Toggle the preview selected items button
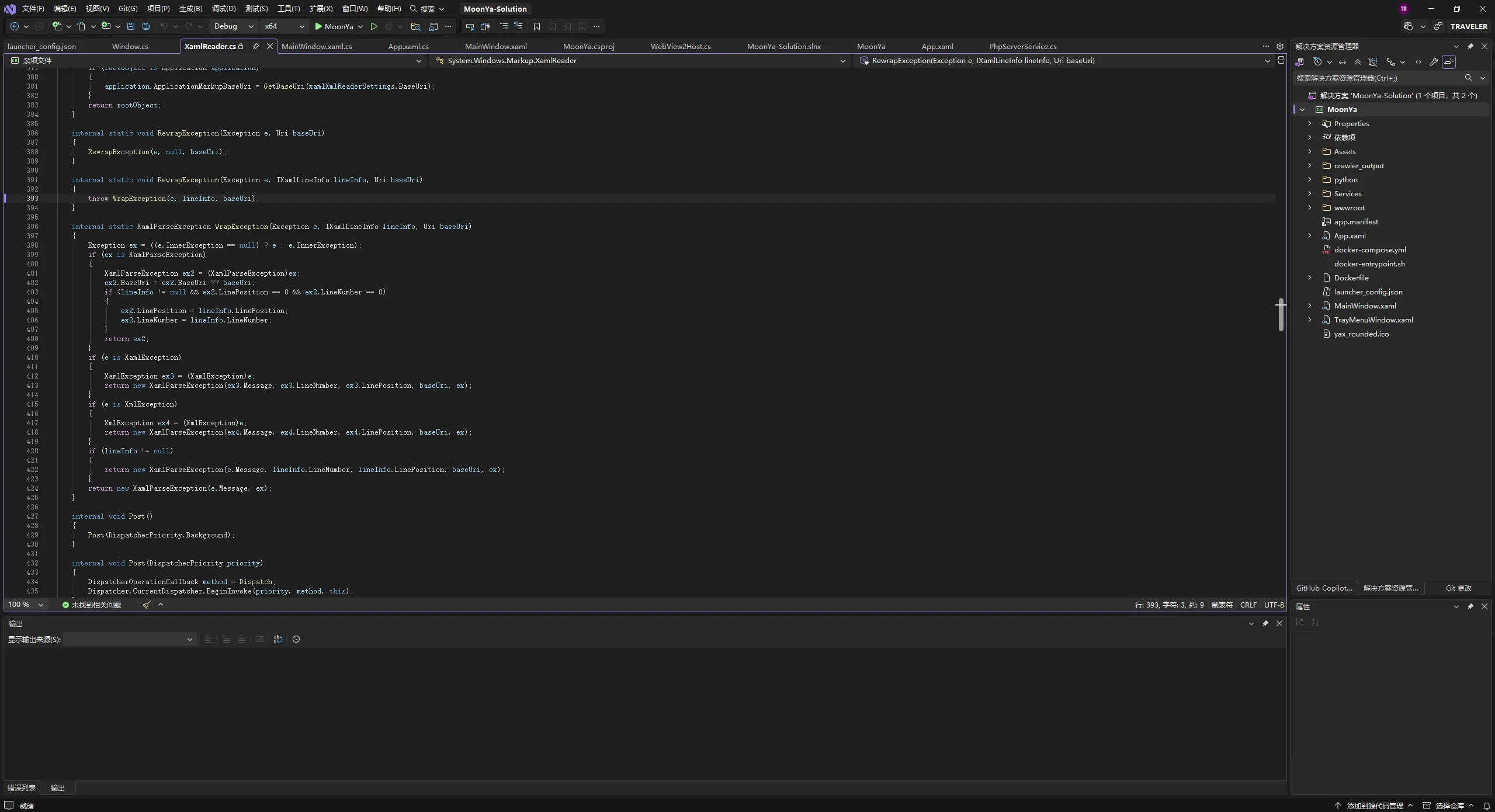The height and width of the screenshot is (812, 1495). pos(1449,62)
